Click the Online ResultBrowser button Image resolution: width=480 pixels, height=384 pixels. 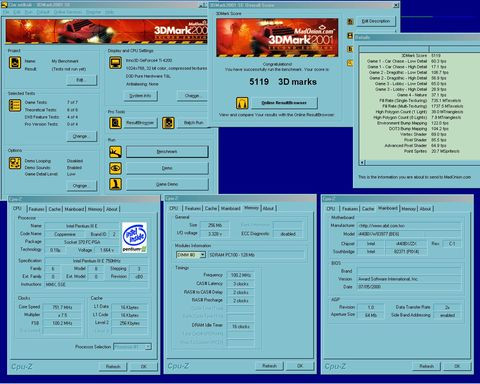click(x=284, y=103)
